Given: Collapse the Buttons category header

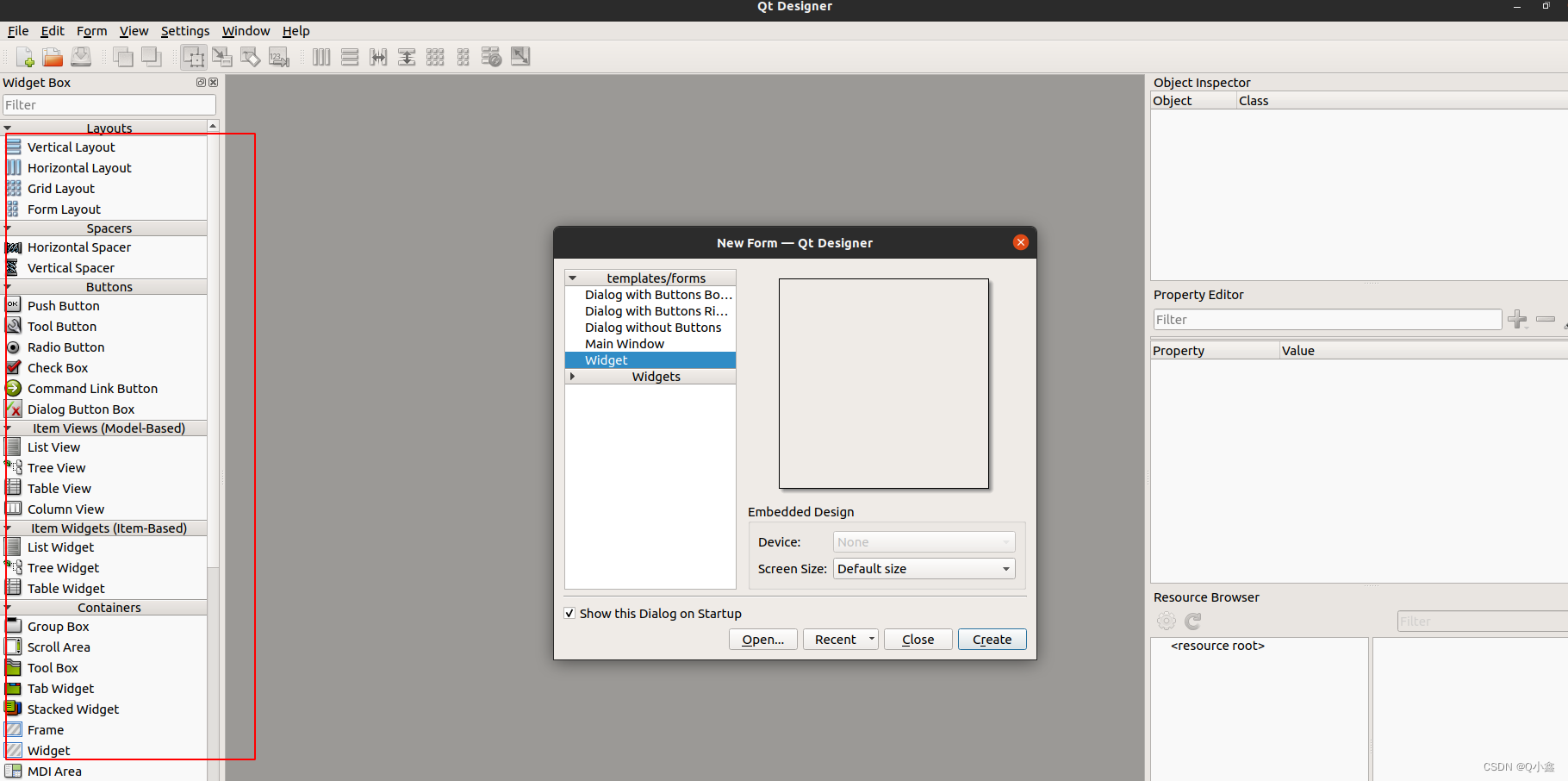Looking at the screenshot, I should click(8, 287).
